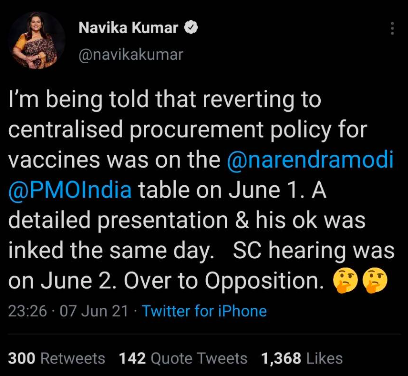Click the first thinking face emoji

tap(345, 281)
